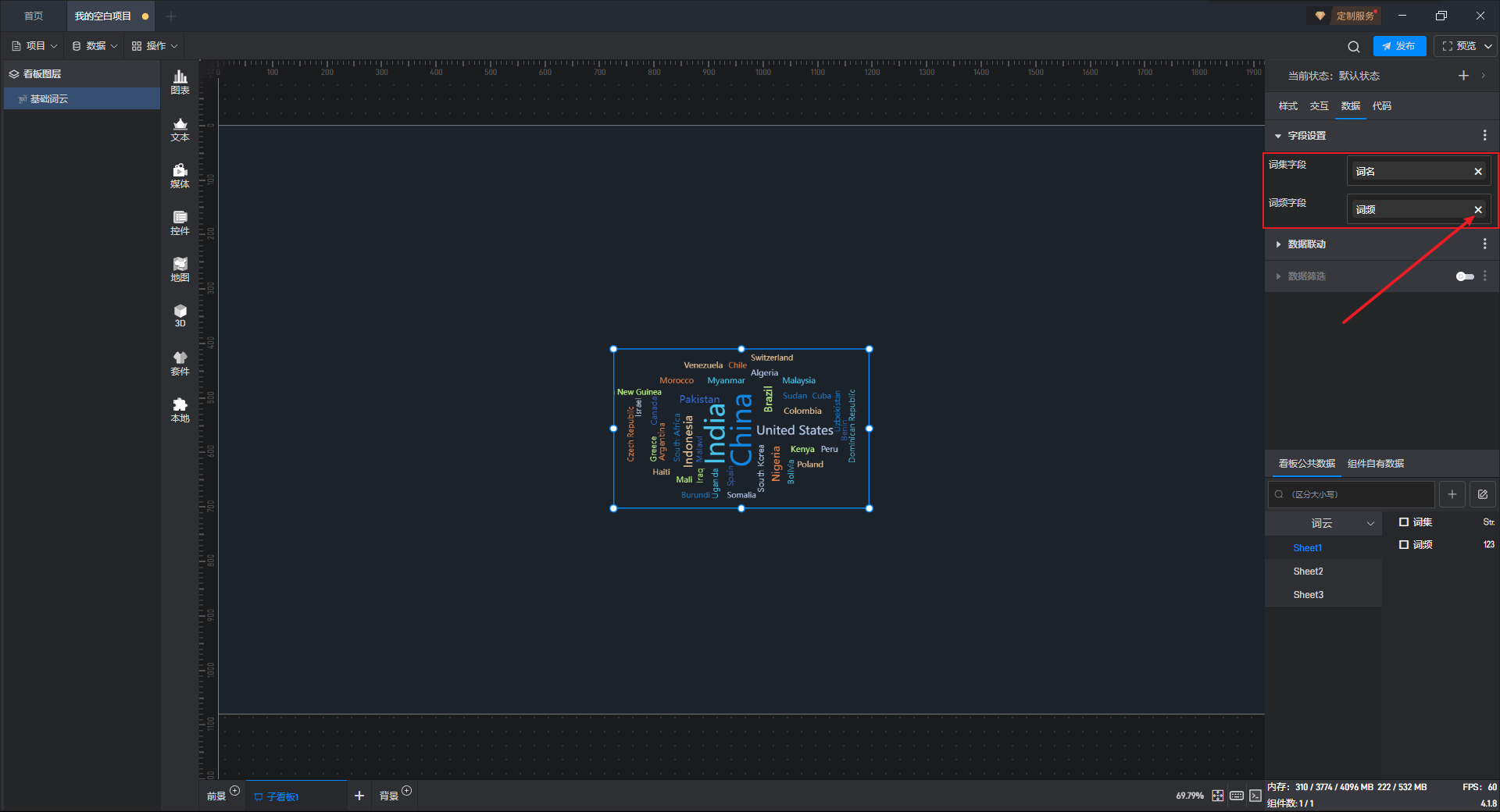Open the 词云 data source dropdown
Viewport: 1500px width, 812px height.
[x=1323, y=523]
